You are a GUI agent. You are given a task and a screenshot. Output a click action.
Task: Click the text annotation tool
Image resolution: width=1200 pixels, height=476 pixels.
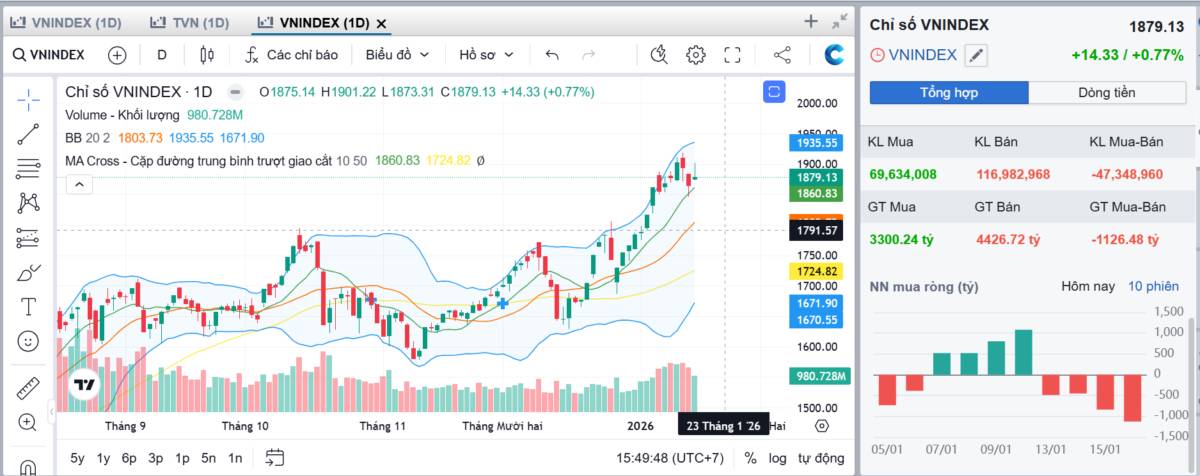point(28,306)
